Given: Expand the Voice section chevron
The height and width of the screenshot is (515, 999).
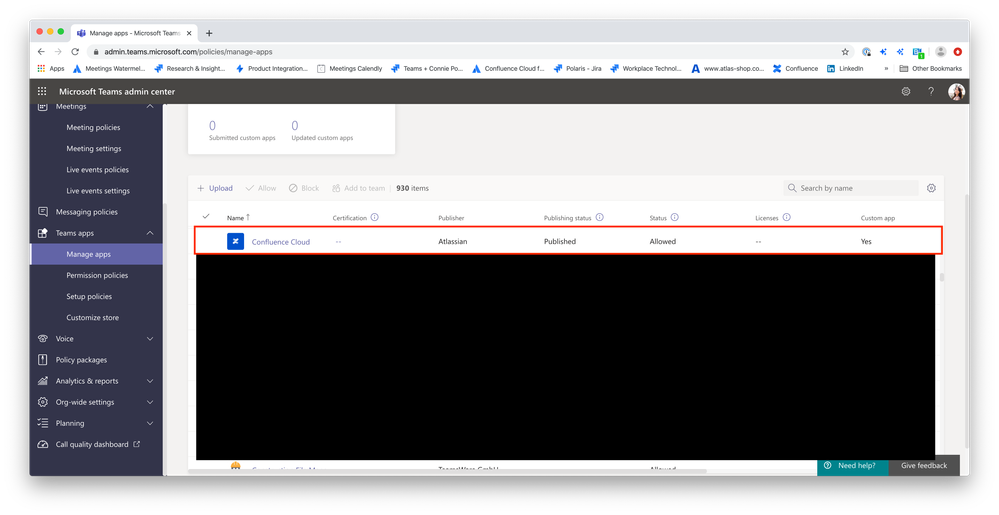Looking at the screenshot, I should click(150, 338).
